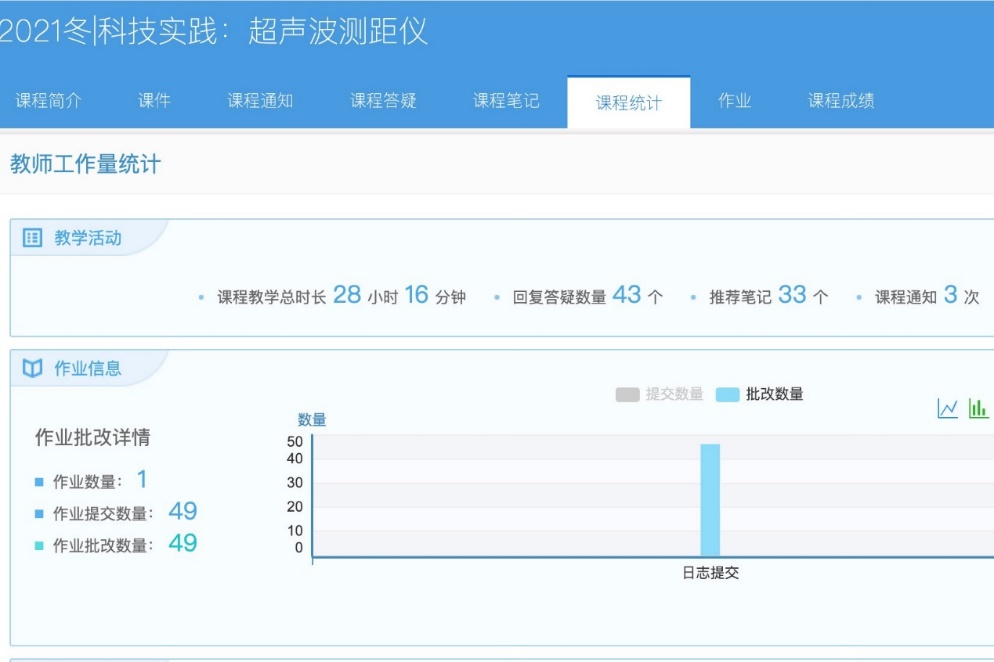Go to the 课件 tab
The width and height of the screenshot is (994, 662).
[154, 100]
